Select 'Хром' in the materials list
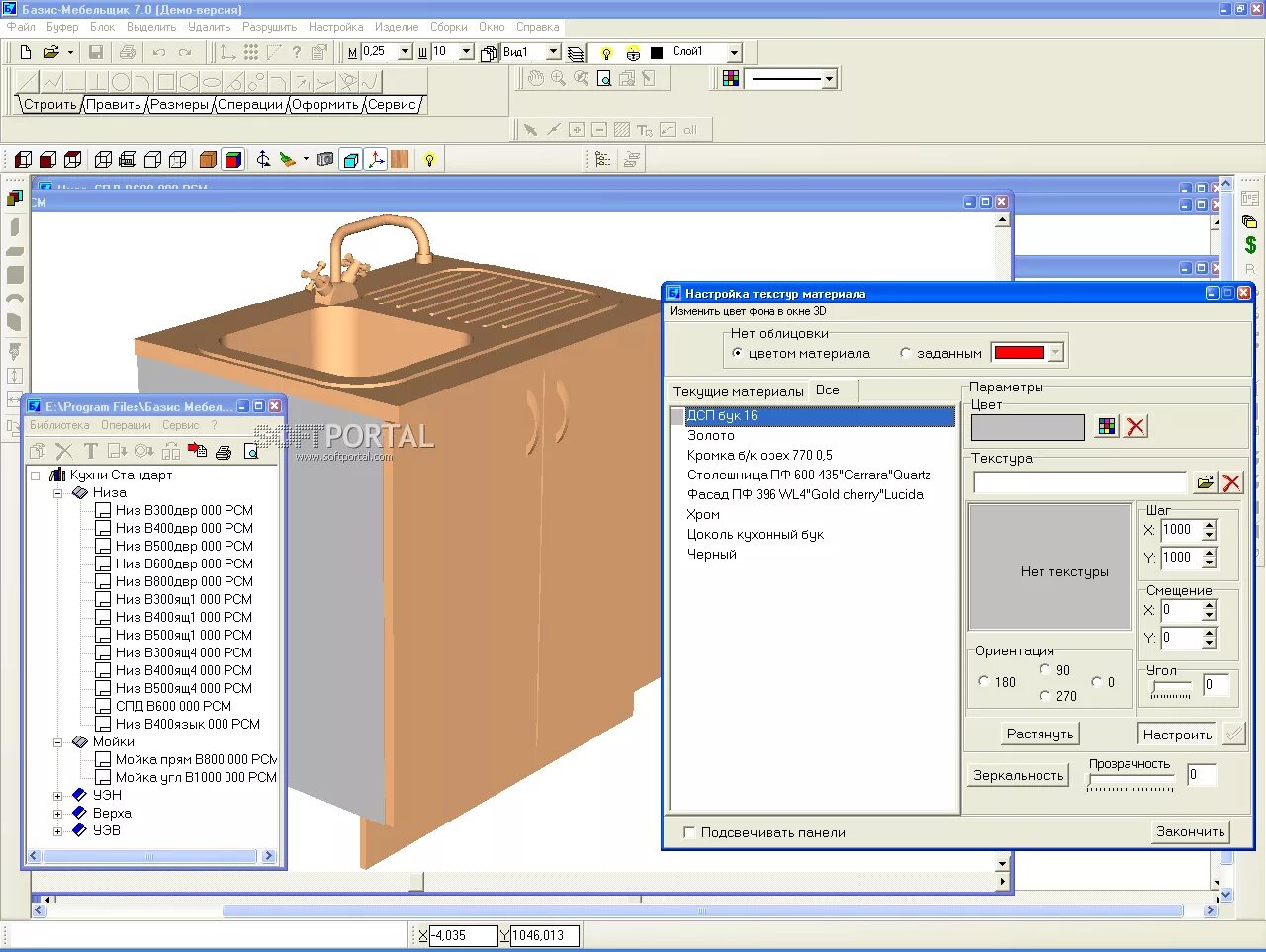1266x952 pixels. coord(703,514)
